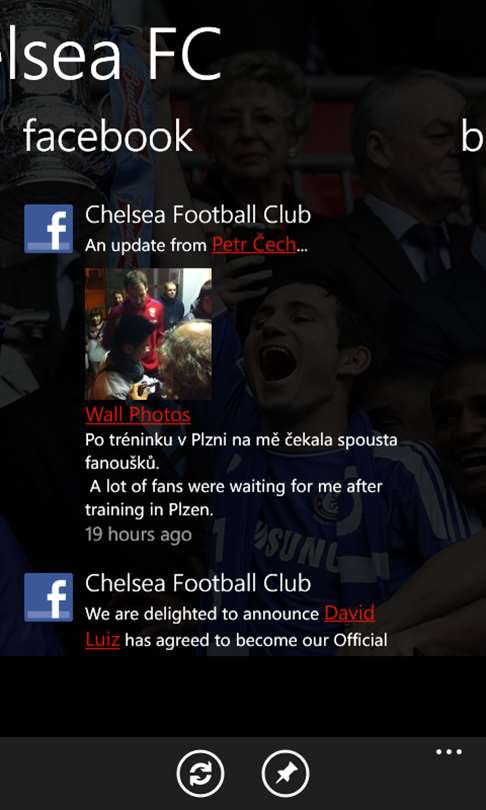Select the facebook pivot tab

(x=108, y=136)
